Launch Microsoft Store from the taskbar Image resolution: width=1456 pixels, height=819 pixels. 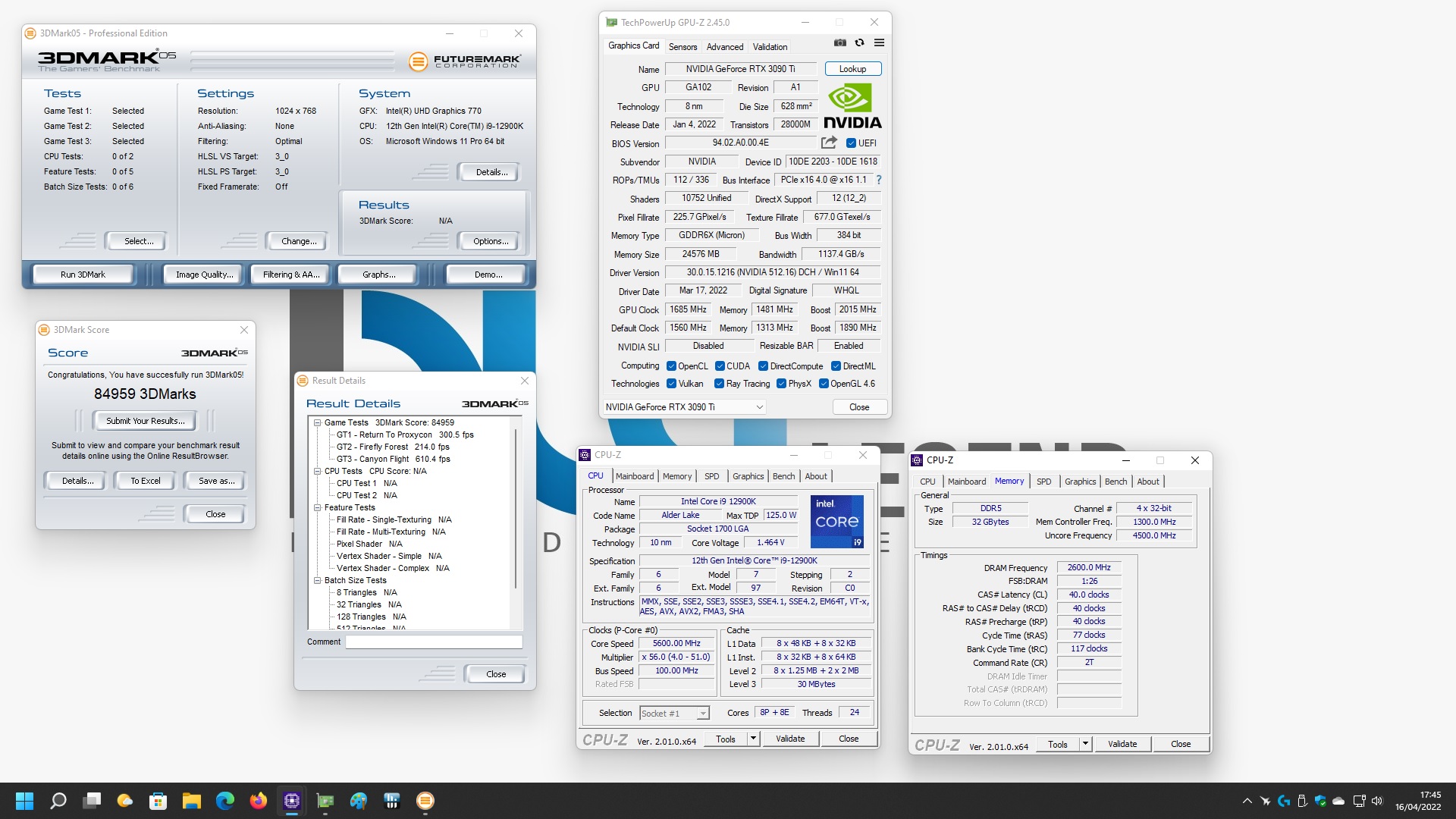pos(158,801)
